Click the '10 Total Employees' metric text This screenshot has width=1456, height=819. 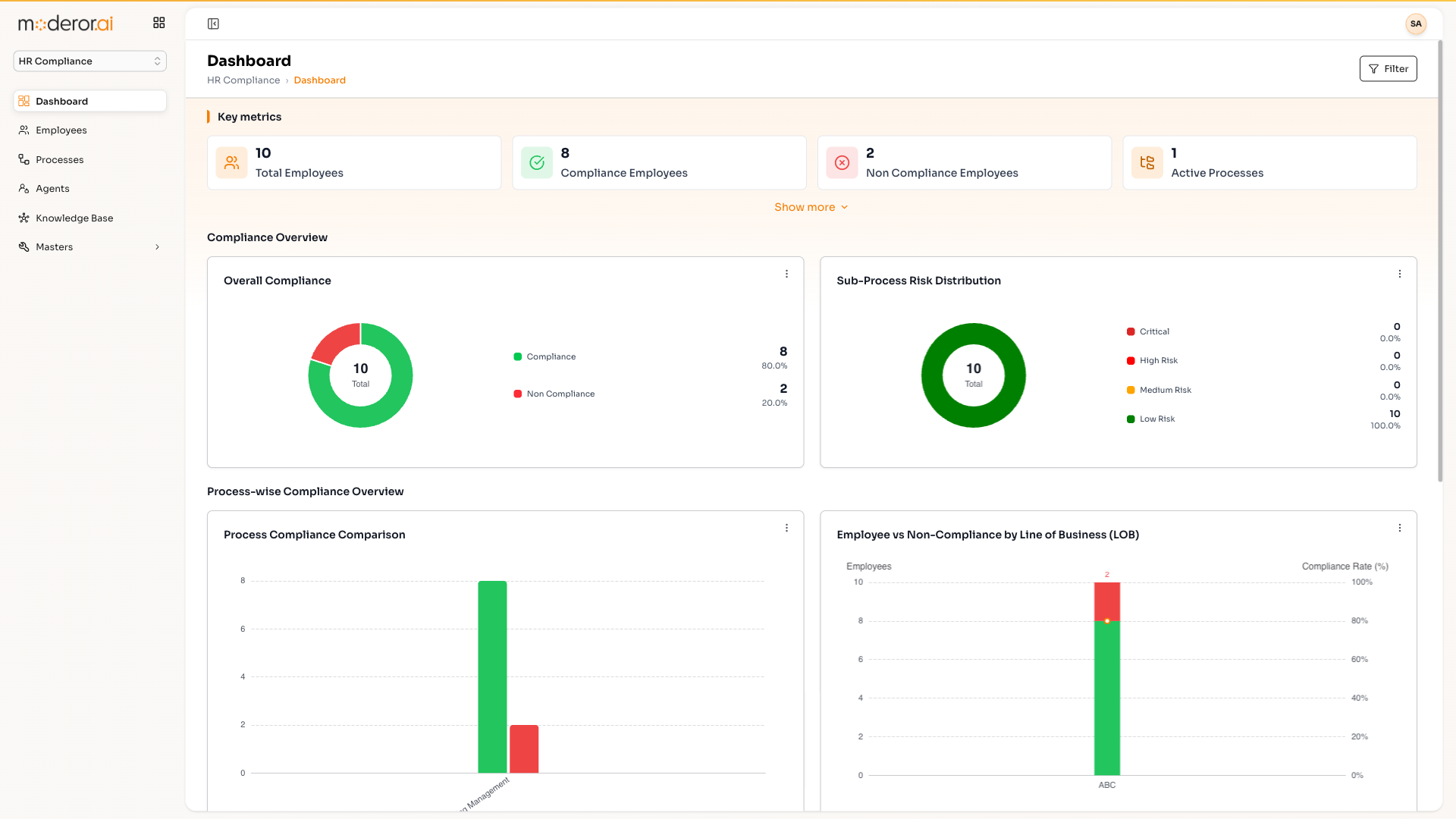tap(299, 163)
